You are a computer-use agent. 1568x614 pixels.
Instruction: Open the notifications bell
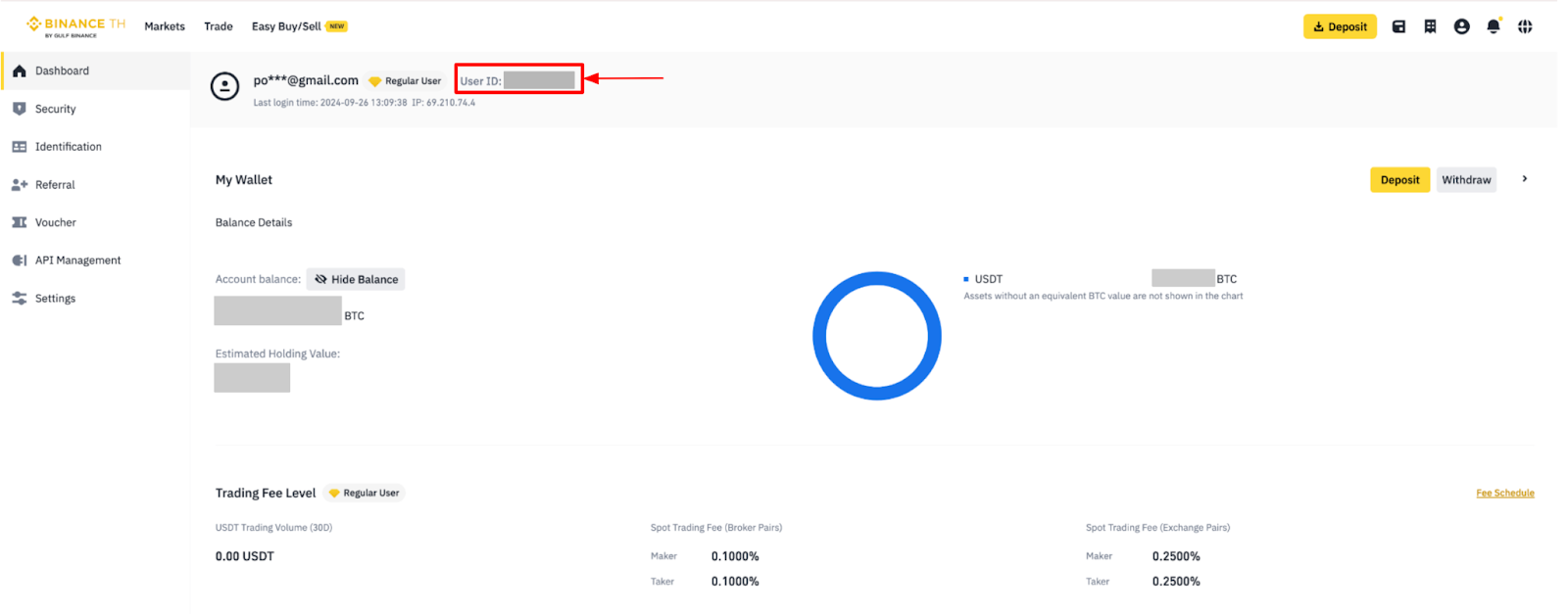[1493, 26]
